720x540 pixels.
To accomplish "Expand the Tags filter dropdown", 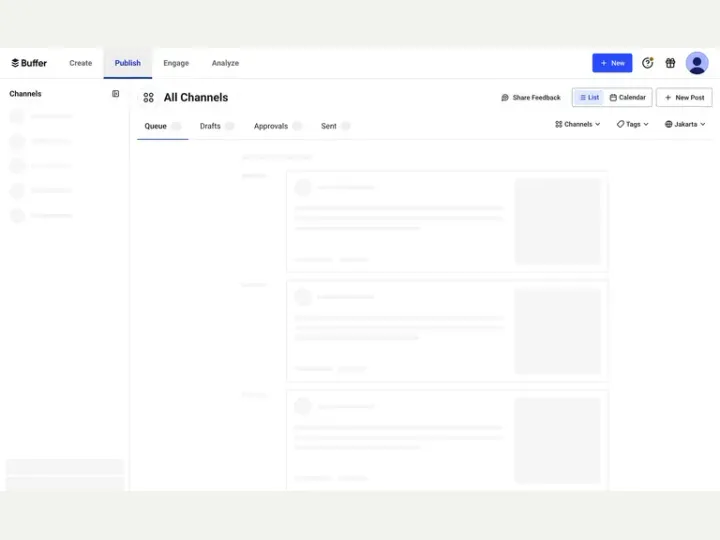I will (x=632, y=124).
